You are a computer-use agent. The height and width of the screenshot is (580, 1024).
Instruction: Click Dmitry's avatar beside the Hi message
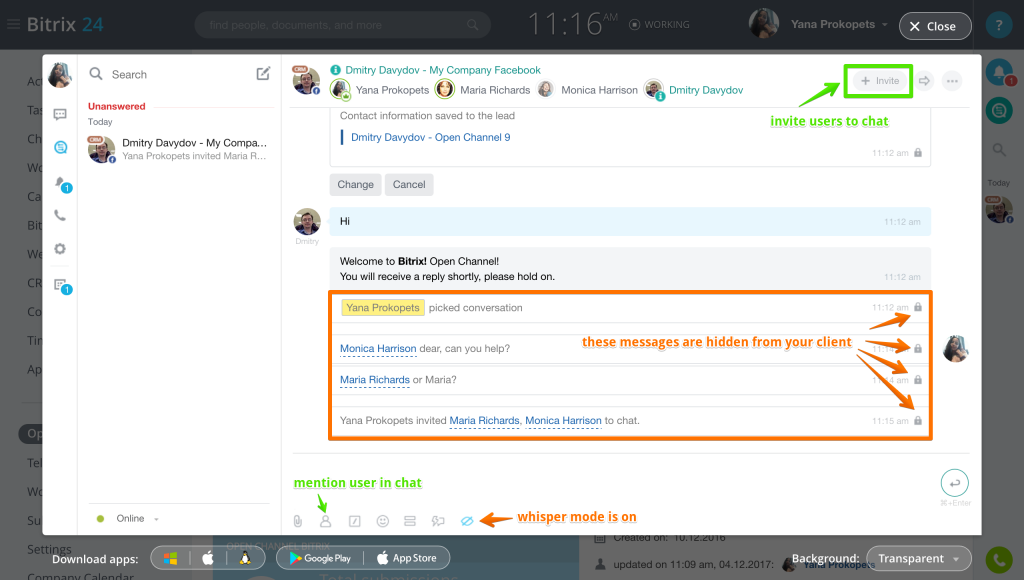click(x=307, y=222)
